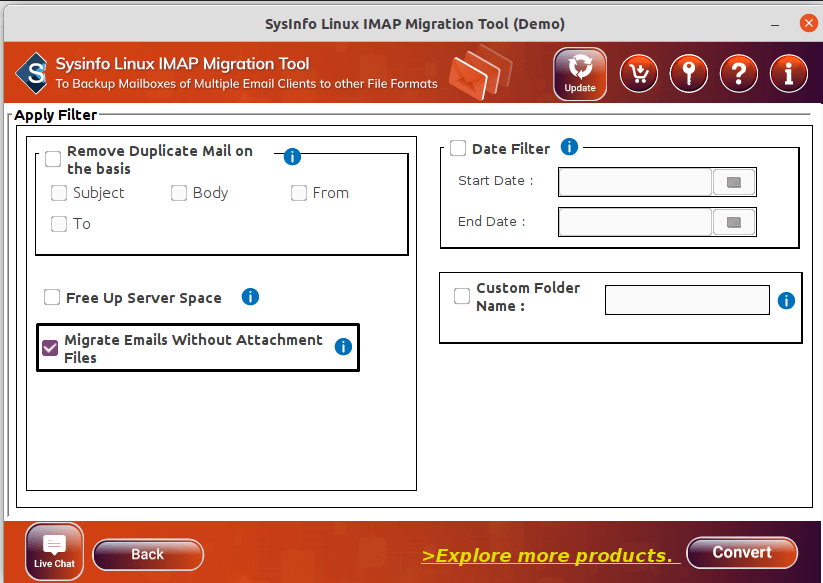Click the Convert button

click(x=742, y=553)
